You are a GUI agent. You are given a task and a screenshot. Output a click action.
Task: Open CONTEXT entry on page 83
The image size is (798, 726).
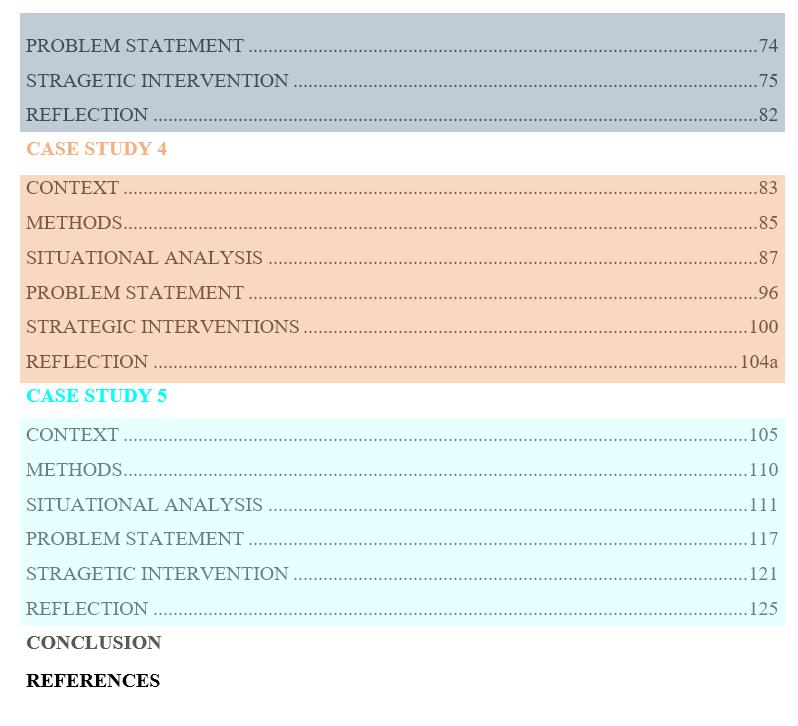[72, 188]
